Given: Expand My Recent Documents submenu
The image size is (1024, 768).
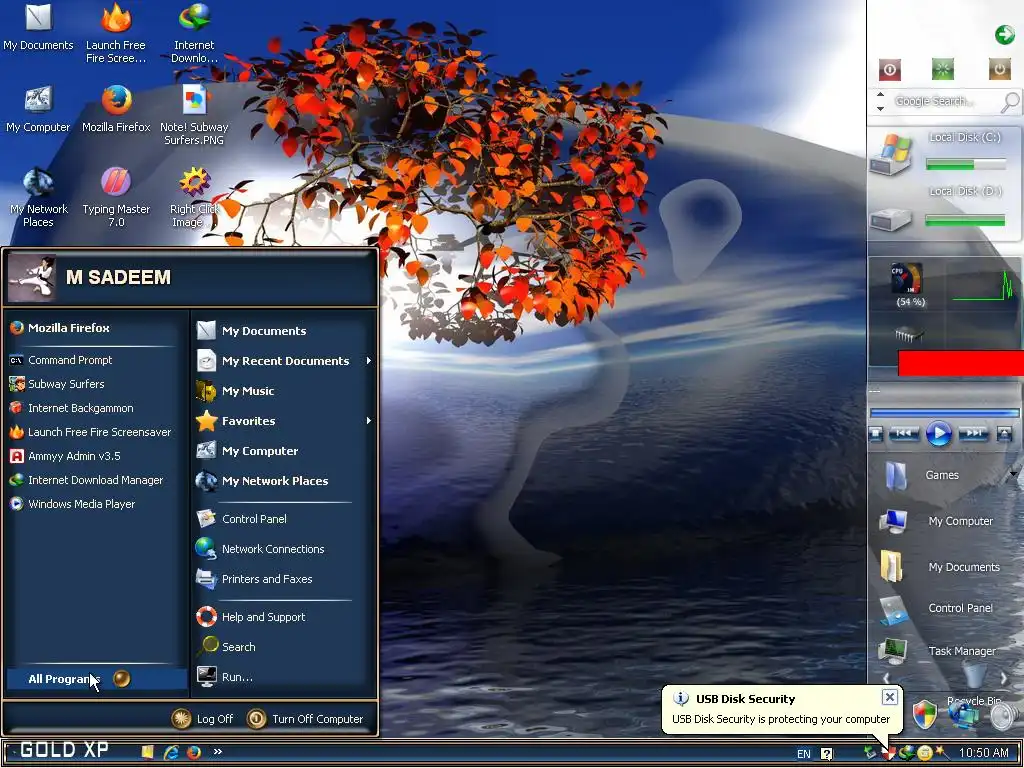Looking at the screenshot, I should [x=284, y=361].
